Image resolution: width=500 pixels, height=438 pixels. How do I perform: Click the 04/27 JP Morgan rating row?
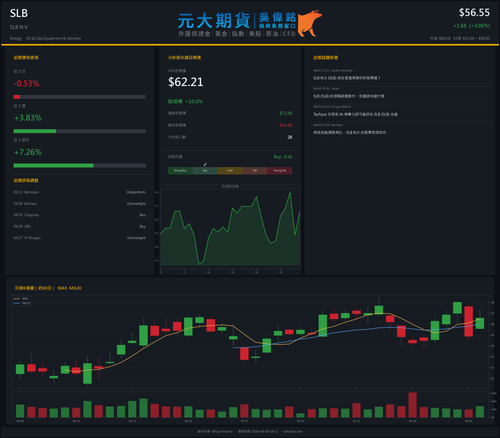[79, 238]
